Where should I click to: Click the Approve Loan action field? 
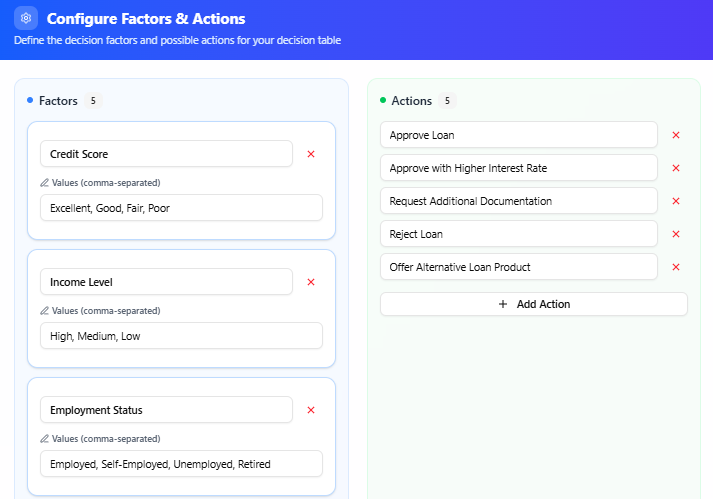[x=518, y=135]
